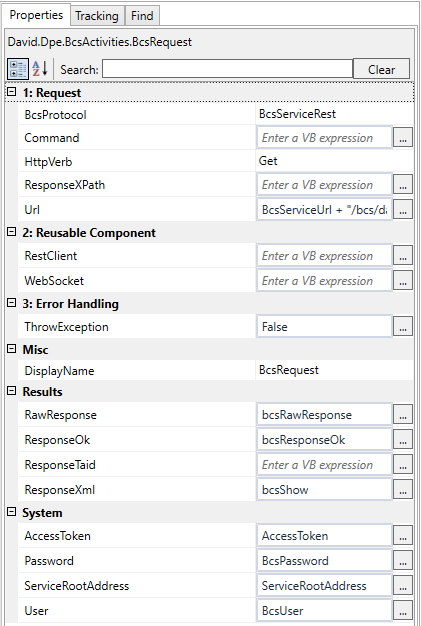Screen dimensions: 421x626
Task: Open expression editor for ThrowException
Action: 403,327
